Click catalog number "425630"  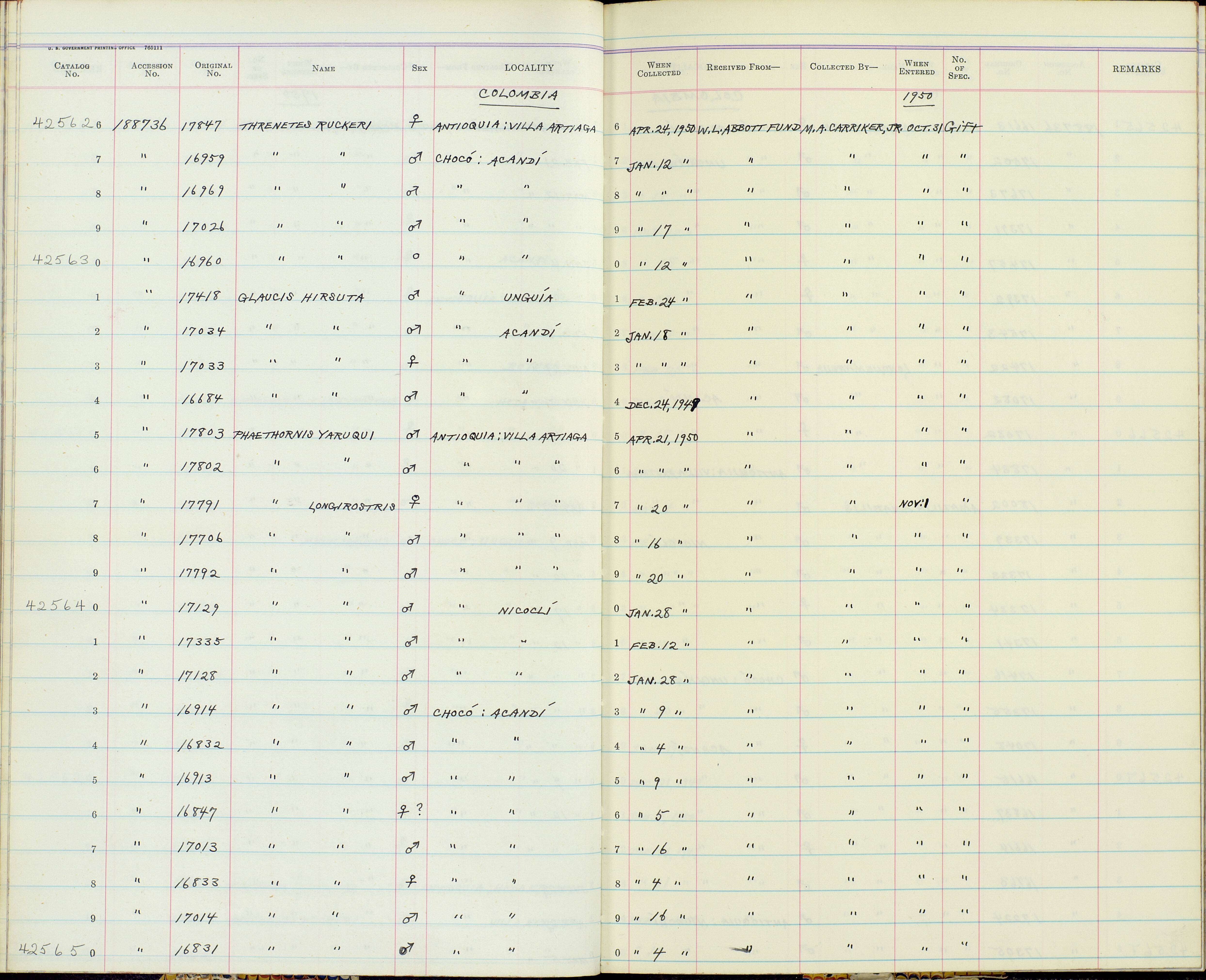(x=66, y=261)
